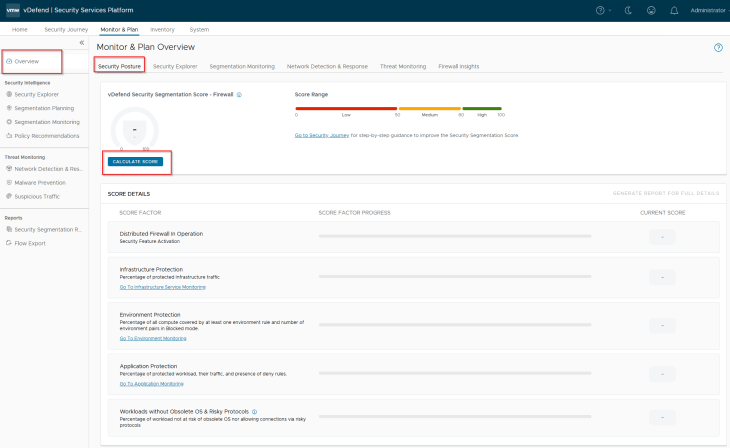Click the feedback smiley face icon
The image size is (730, 448).
click(x=650, y=10)
